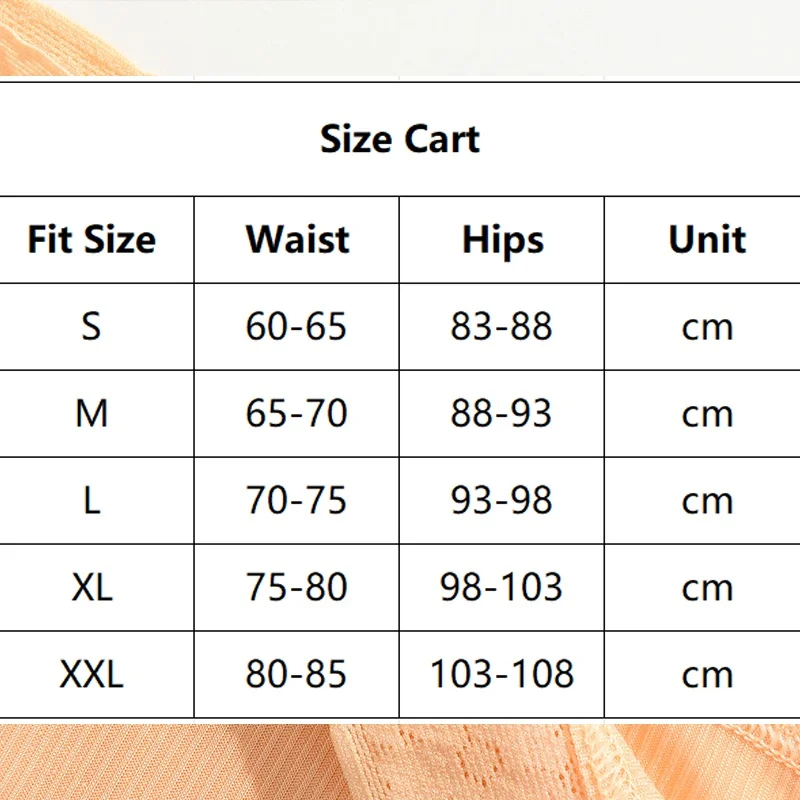This screenshot has width=800, height=800.
Task: Click waist value 80-85
Action: pyautogui.click(x=296, y=674)
